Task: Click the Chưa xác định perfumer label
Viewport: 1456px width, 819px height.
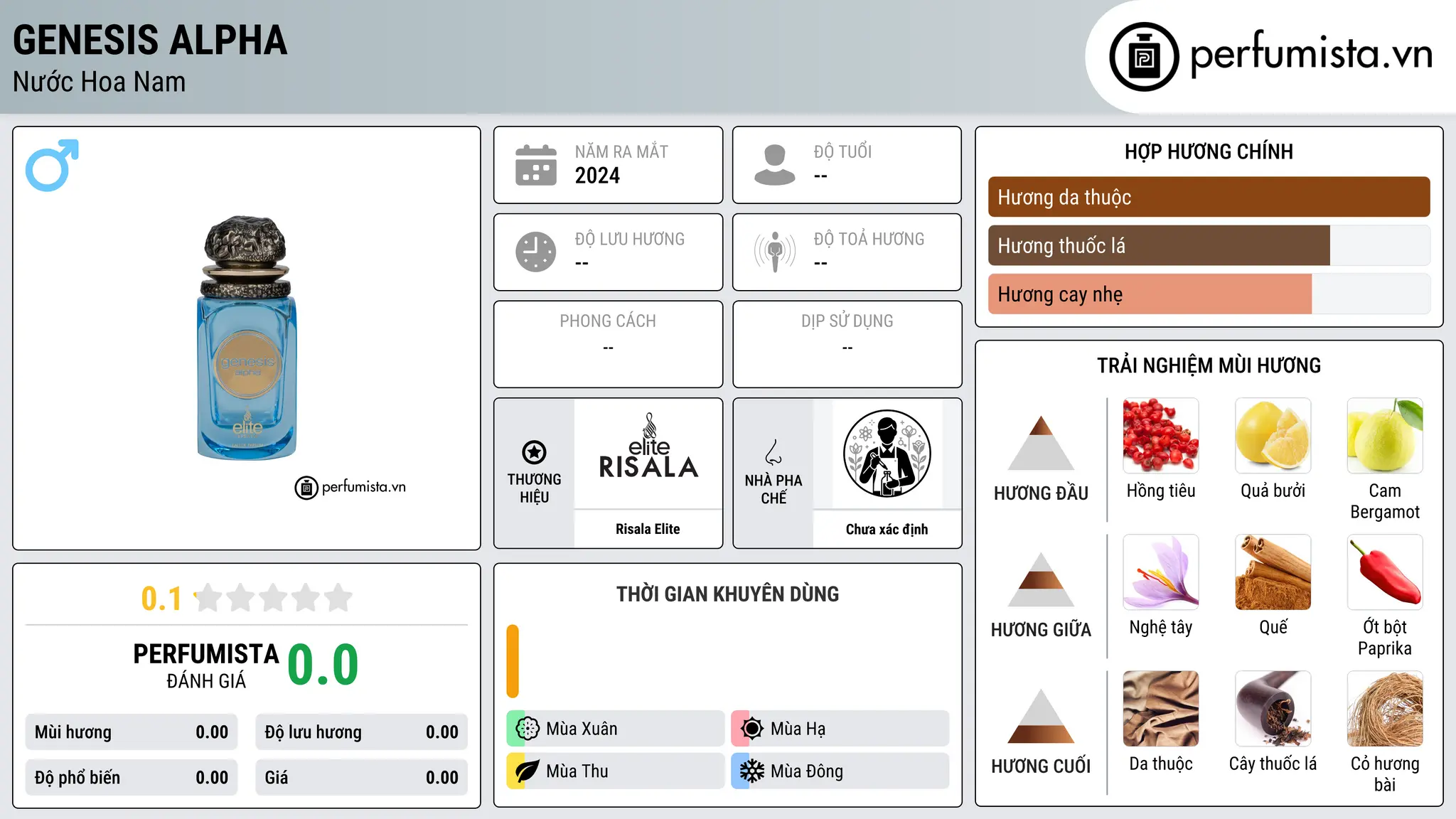Action: (x=887, y=529)
